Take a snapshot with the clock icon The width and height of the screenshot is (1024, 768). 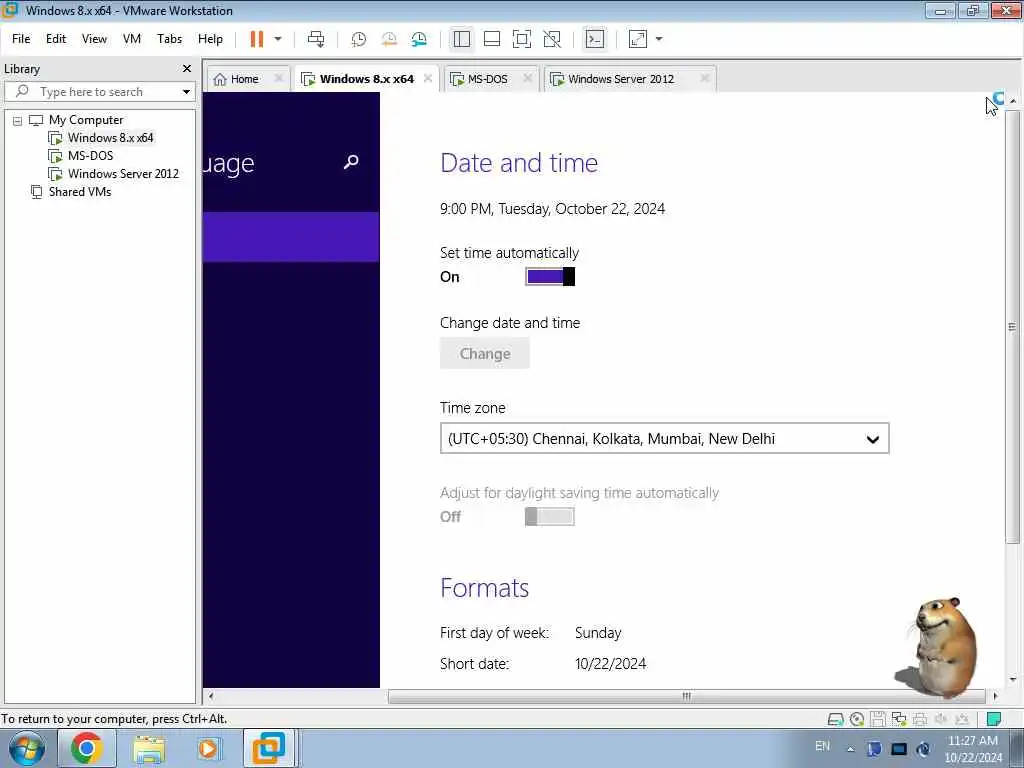pos(359,39)
